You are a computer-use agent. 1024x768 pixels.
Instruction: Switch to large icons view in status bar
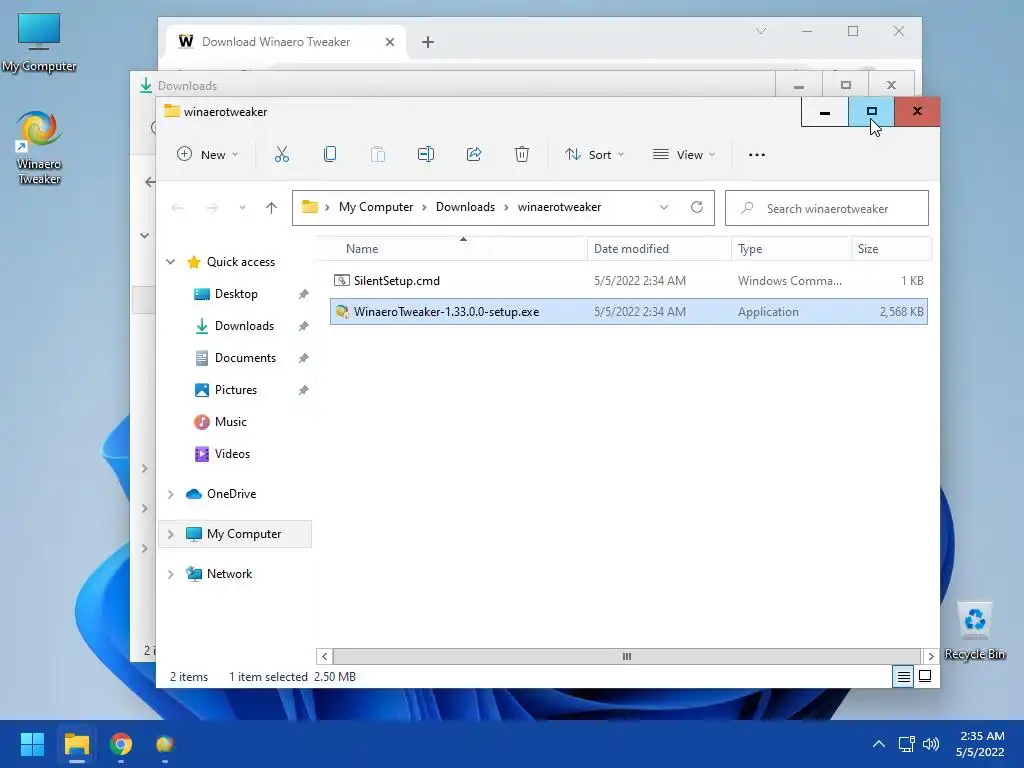(925, 677)
